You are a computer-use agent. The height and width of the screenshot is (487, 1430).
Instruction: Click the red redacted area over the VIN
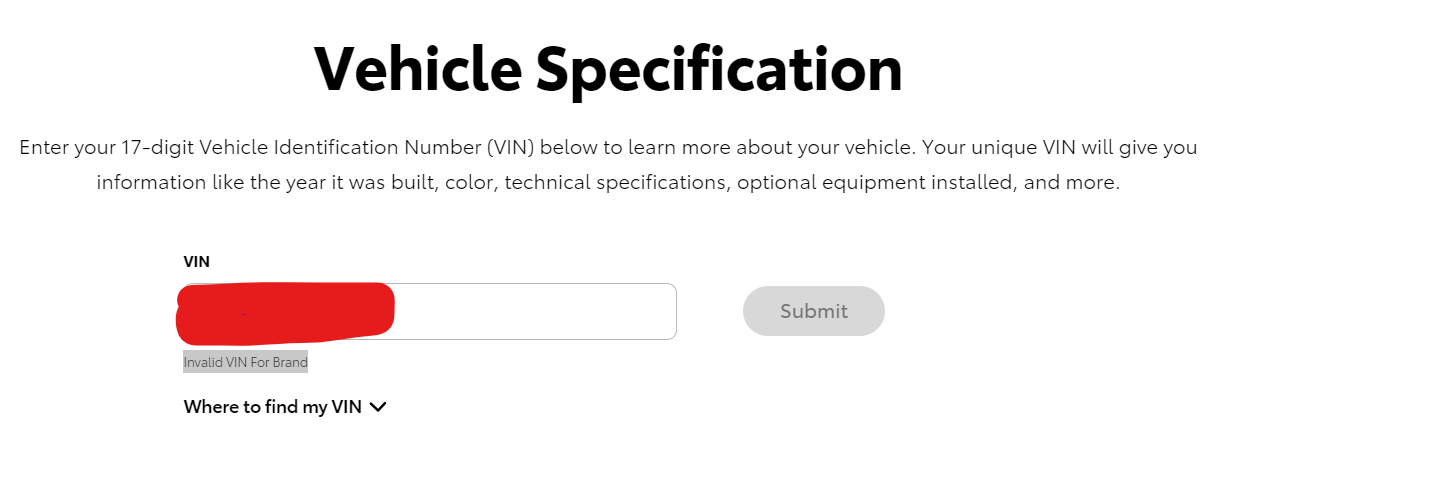coord(285,309)
